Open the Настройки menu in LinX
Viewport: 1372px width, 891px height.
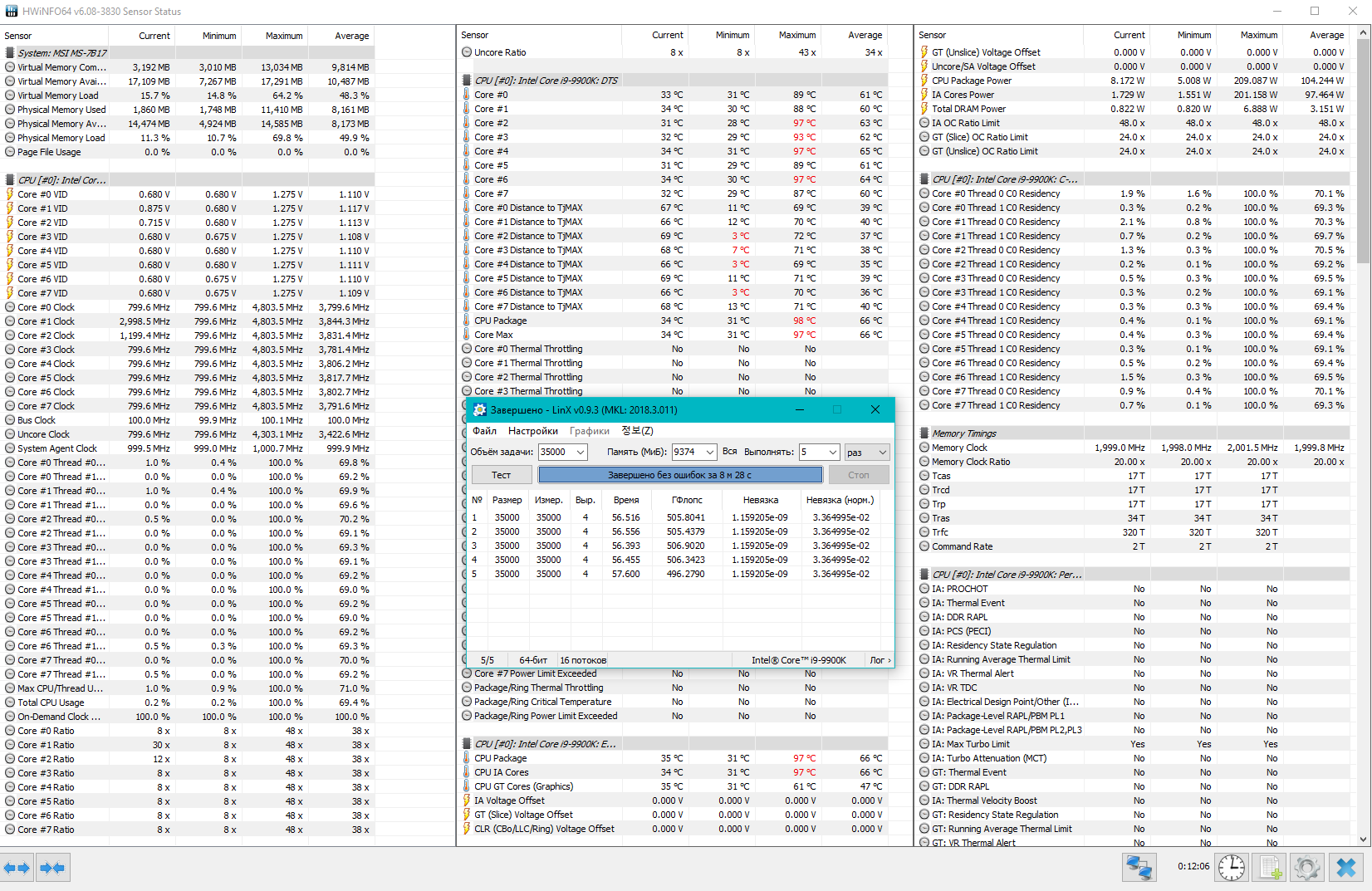pyautogui.click(x=533, y=431)
